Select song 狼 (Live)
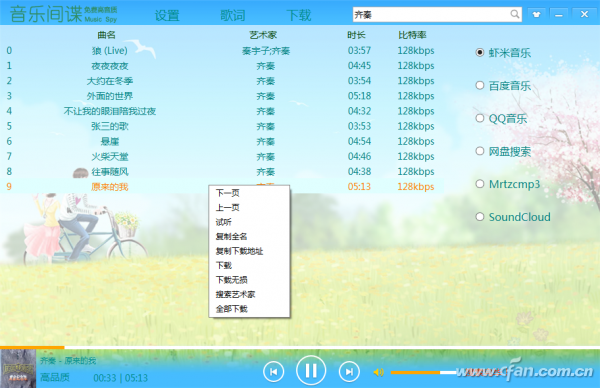Image resolution: width=600 pixels, height=388 pixels. pyautogui.click(x=109, y=51)
